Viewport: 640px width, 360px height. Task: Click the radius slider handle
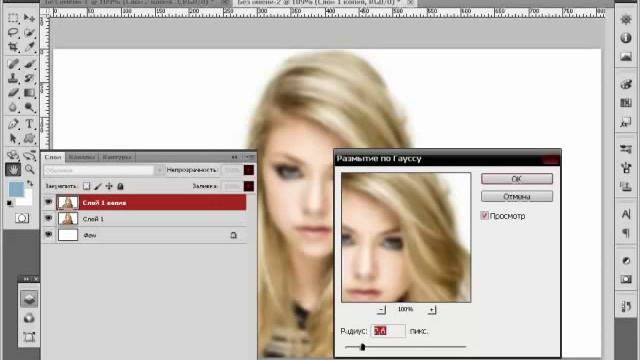[x=362, y=347]
